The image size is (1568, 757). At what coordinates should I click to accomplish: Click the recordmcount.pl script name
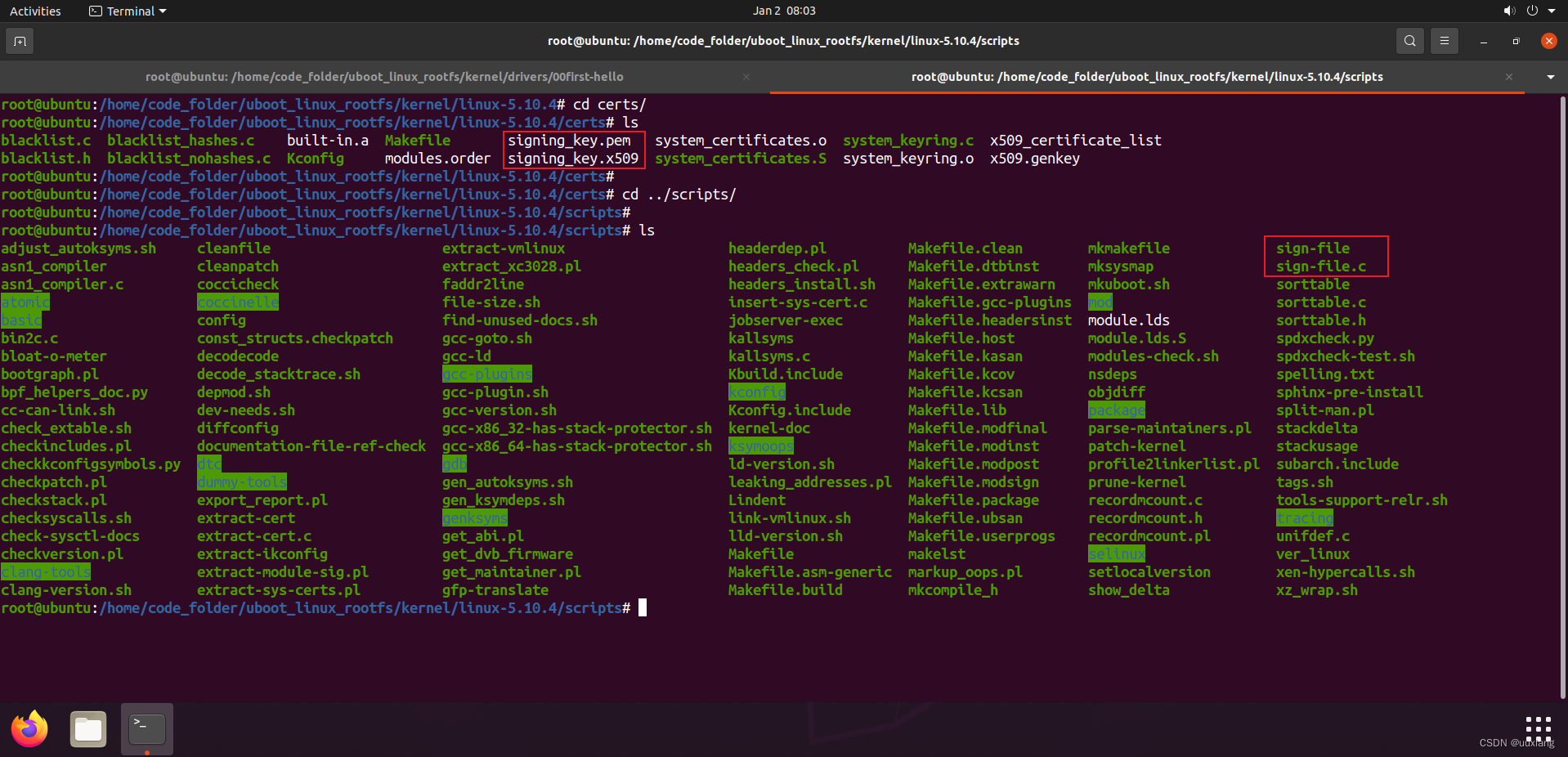click(x=1149, y=536)
